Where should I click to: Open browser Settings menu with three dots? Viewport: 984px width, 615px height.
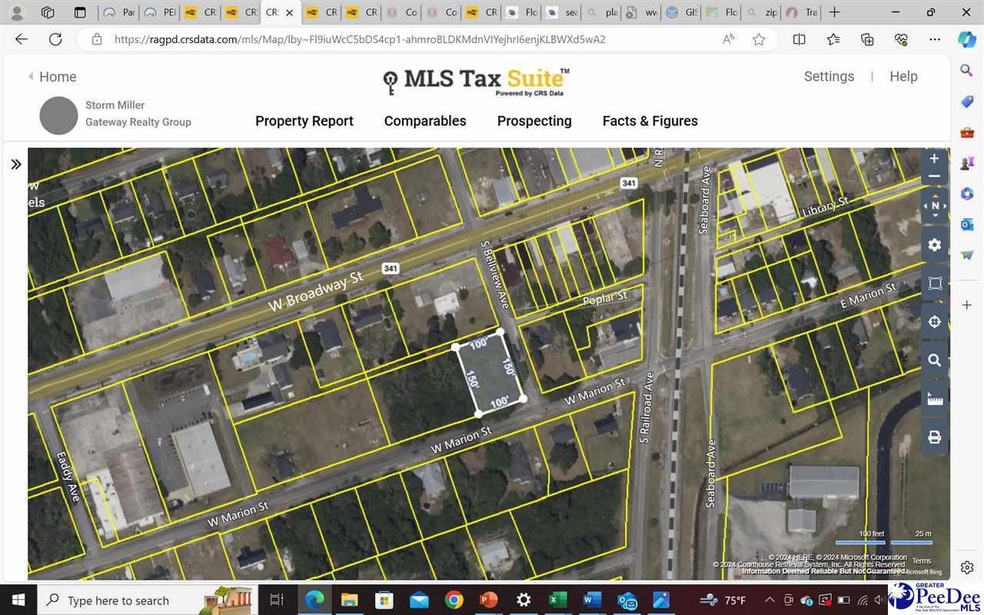coord(934,39)
